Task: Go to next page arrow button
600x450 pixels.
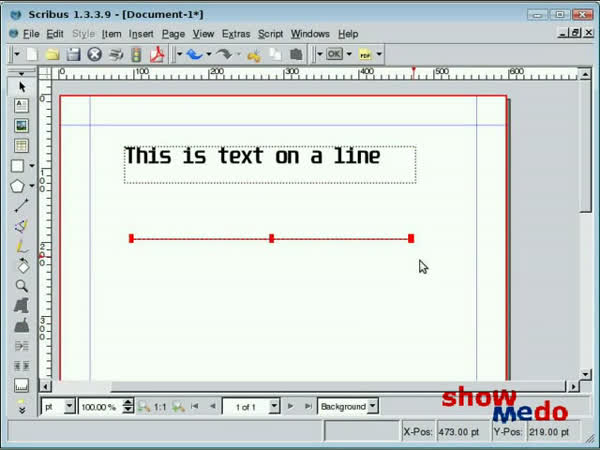Action: 290,407
